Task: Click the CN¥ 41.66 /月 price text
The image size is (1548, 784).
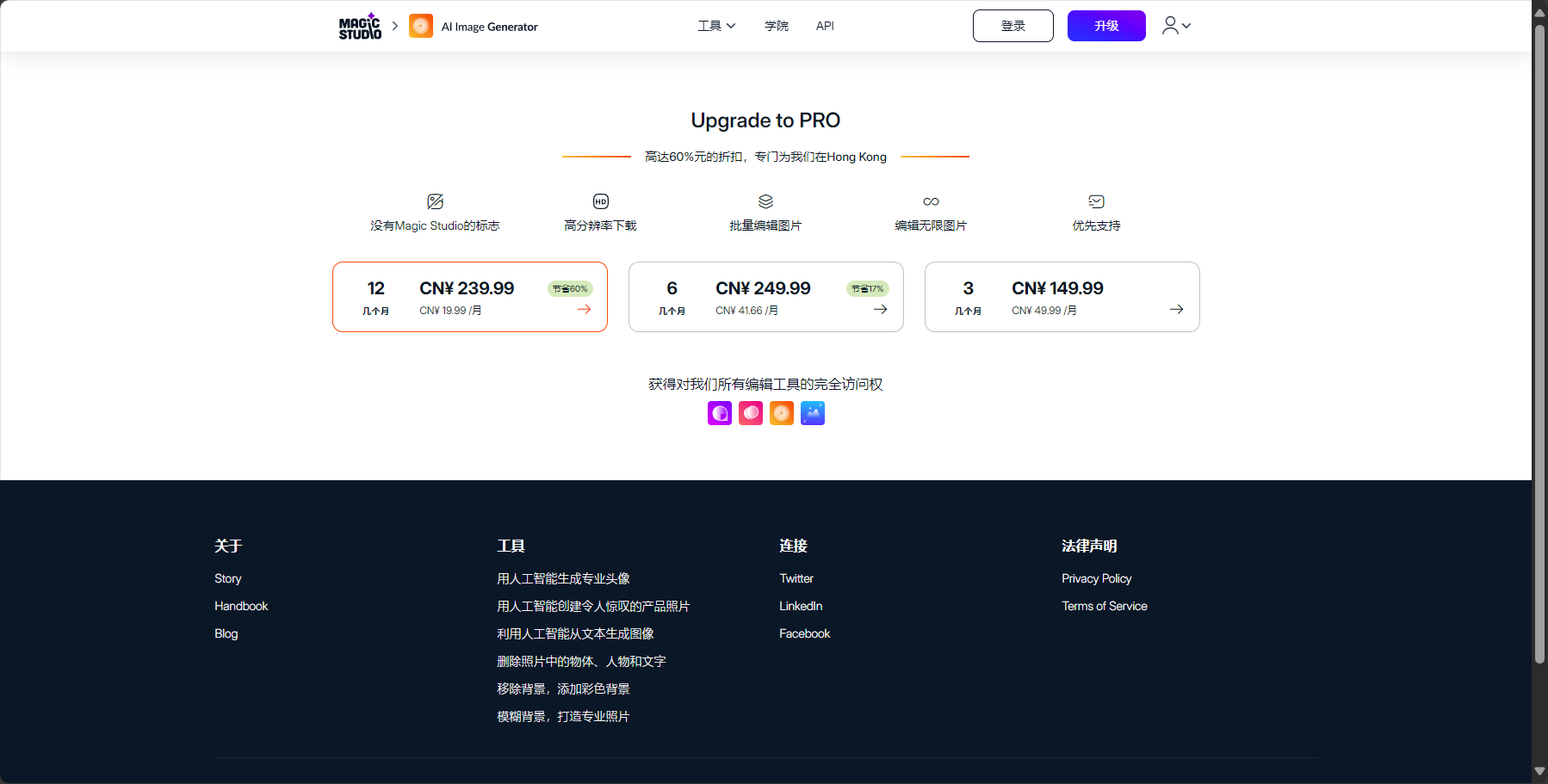Action: click(x=746, y=311)
